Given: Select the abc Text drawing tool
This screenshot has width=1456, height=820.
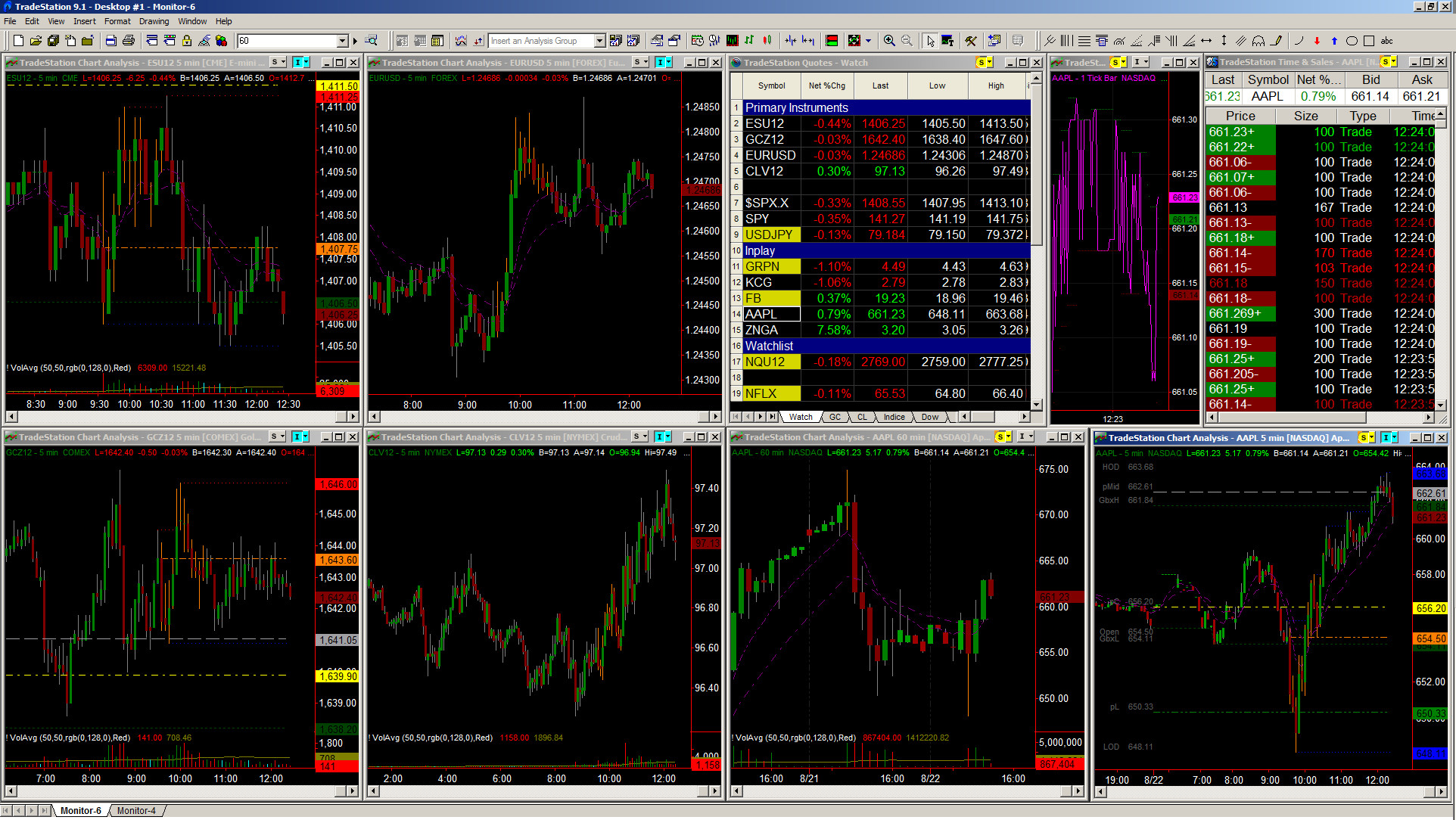Looking at the screenshot, I should (x=1387, y=41).
